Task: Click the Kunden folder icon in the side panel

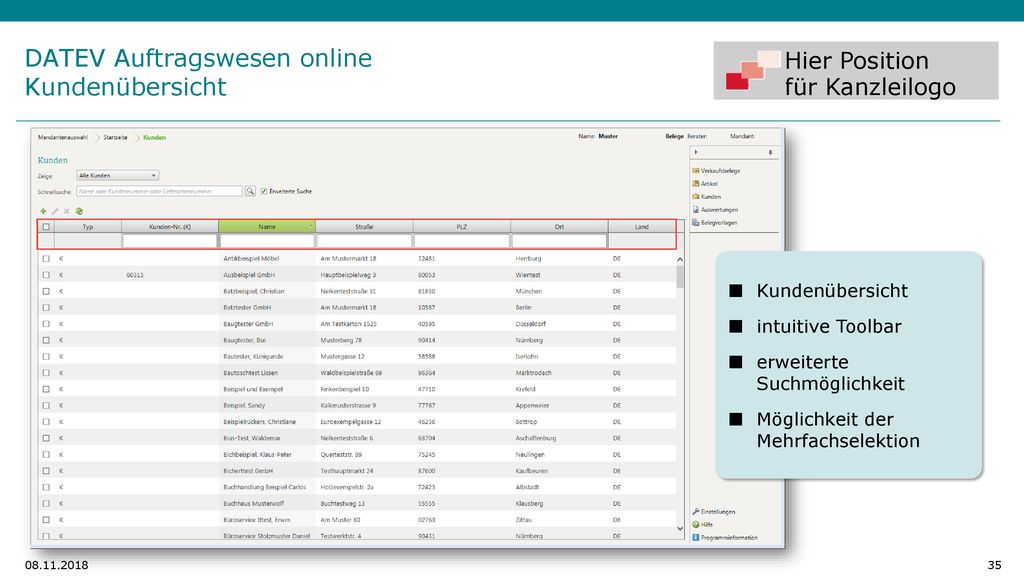Action: tap(696, 197)
